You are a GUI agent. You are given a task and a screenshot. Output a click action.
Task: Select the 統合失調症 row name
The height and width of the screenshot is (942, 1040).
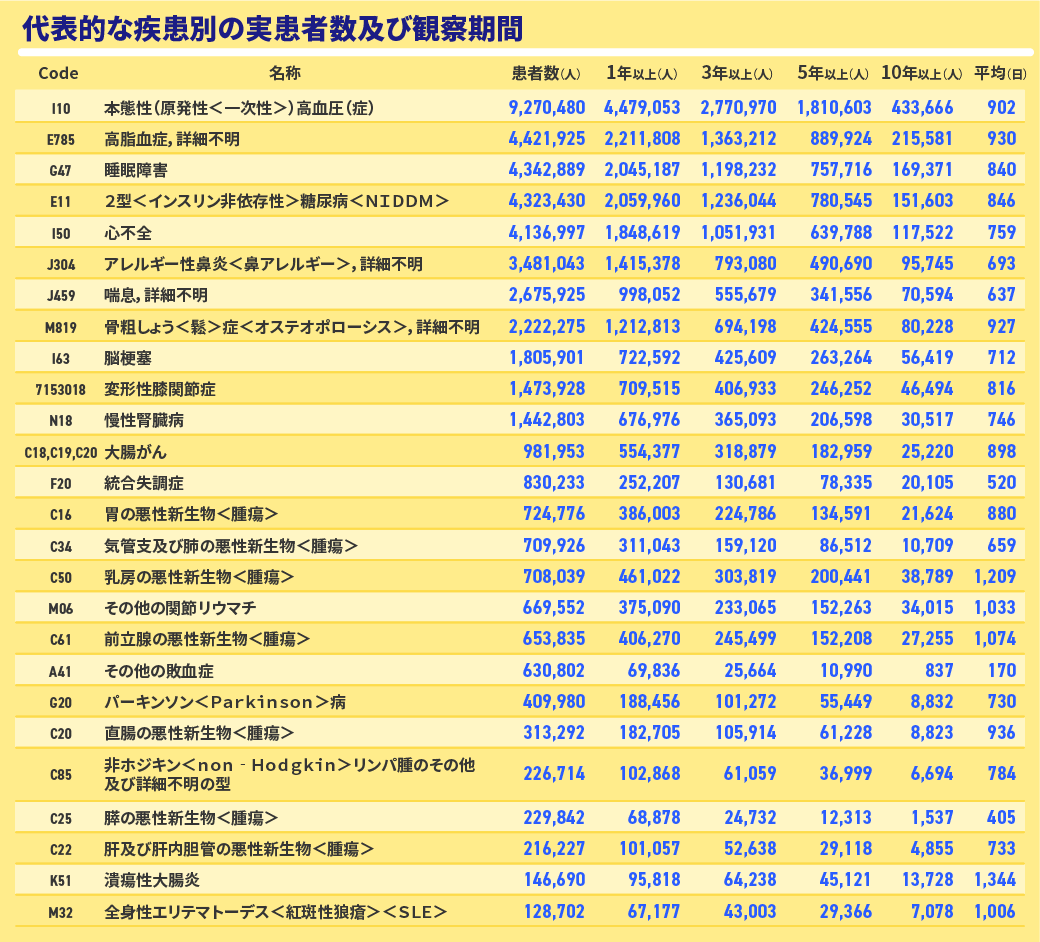144,484
